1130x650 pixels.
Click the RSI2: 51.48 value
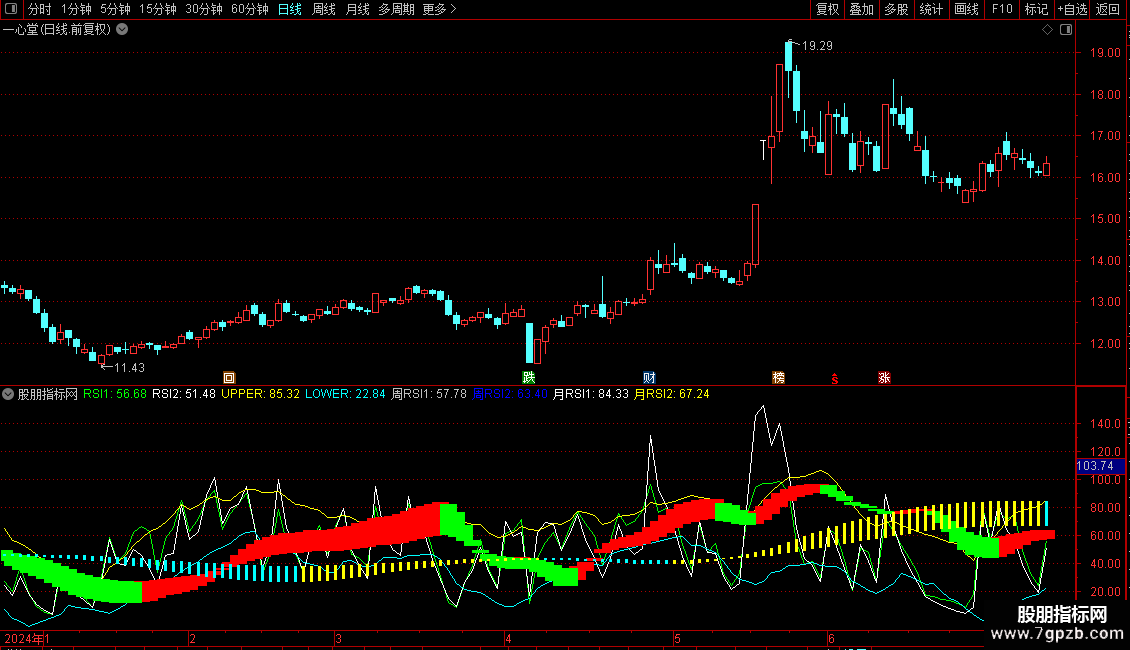click(184, 394)
